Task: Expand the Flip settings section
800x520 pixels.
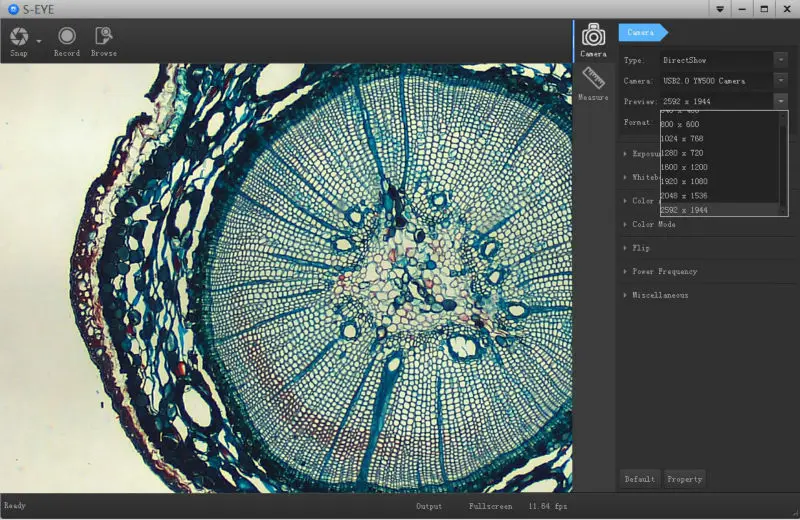Action: pos(641,248)
